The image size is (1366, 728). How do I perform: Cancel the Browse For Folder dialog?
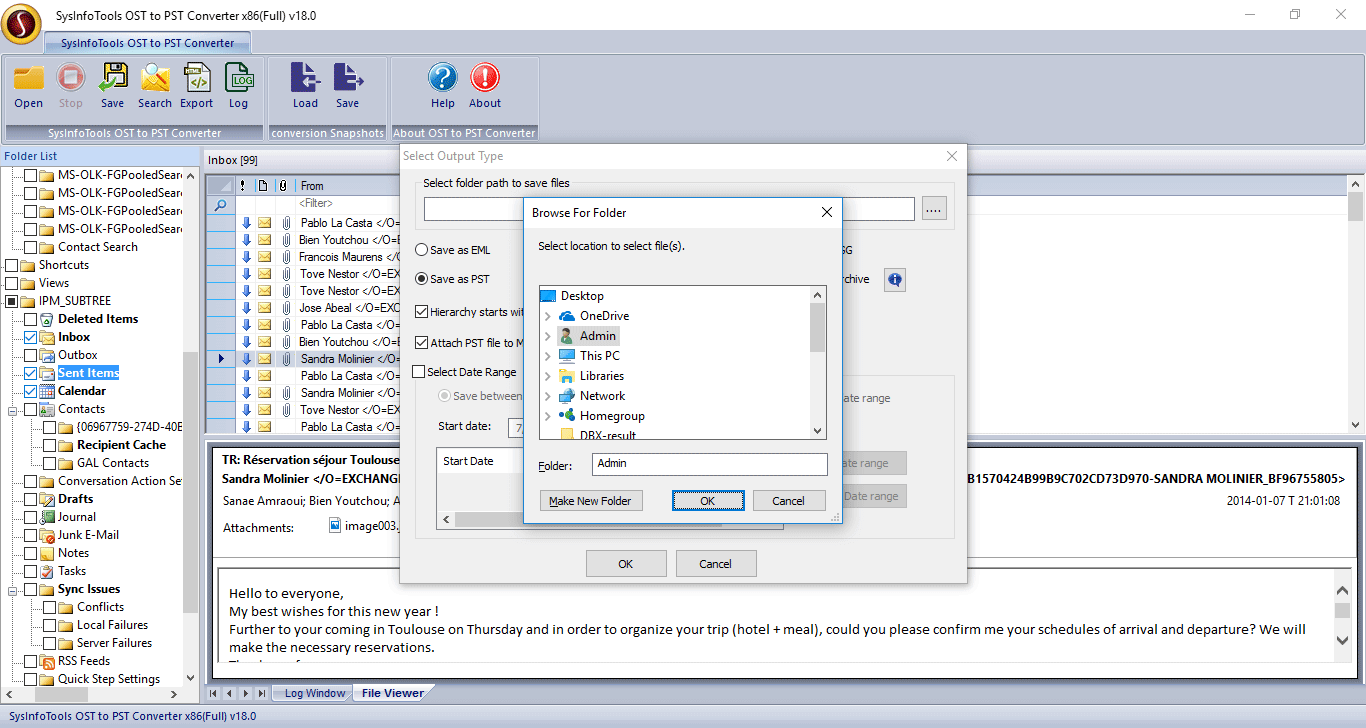click(789, 501)
